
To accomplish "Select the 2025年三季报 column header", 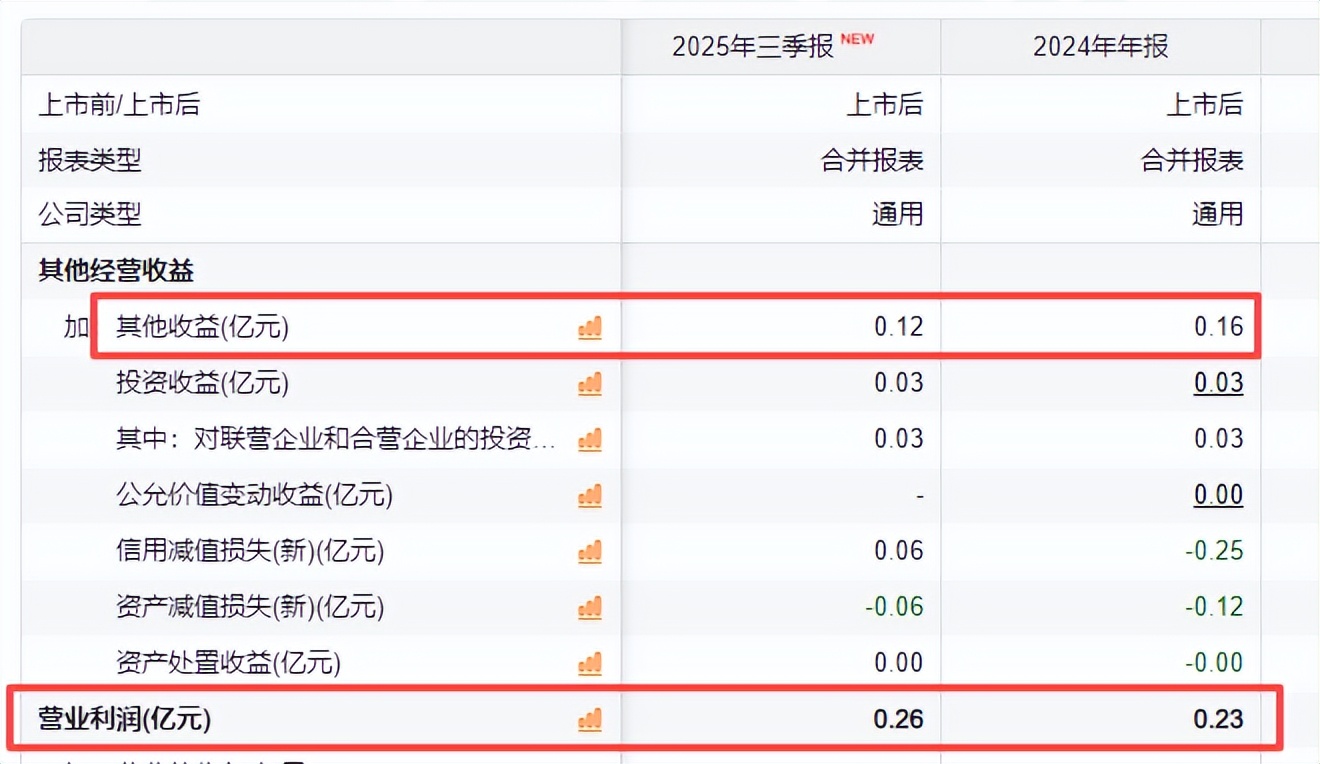I will tap(752, 47).
